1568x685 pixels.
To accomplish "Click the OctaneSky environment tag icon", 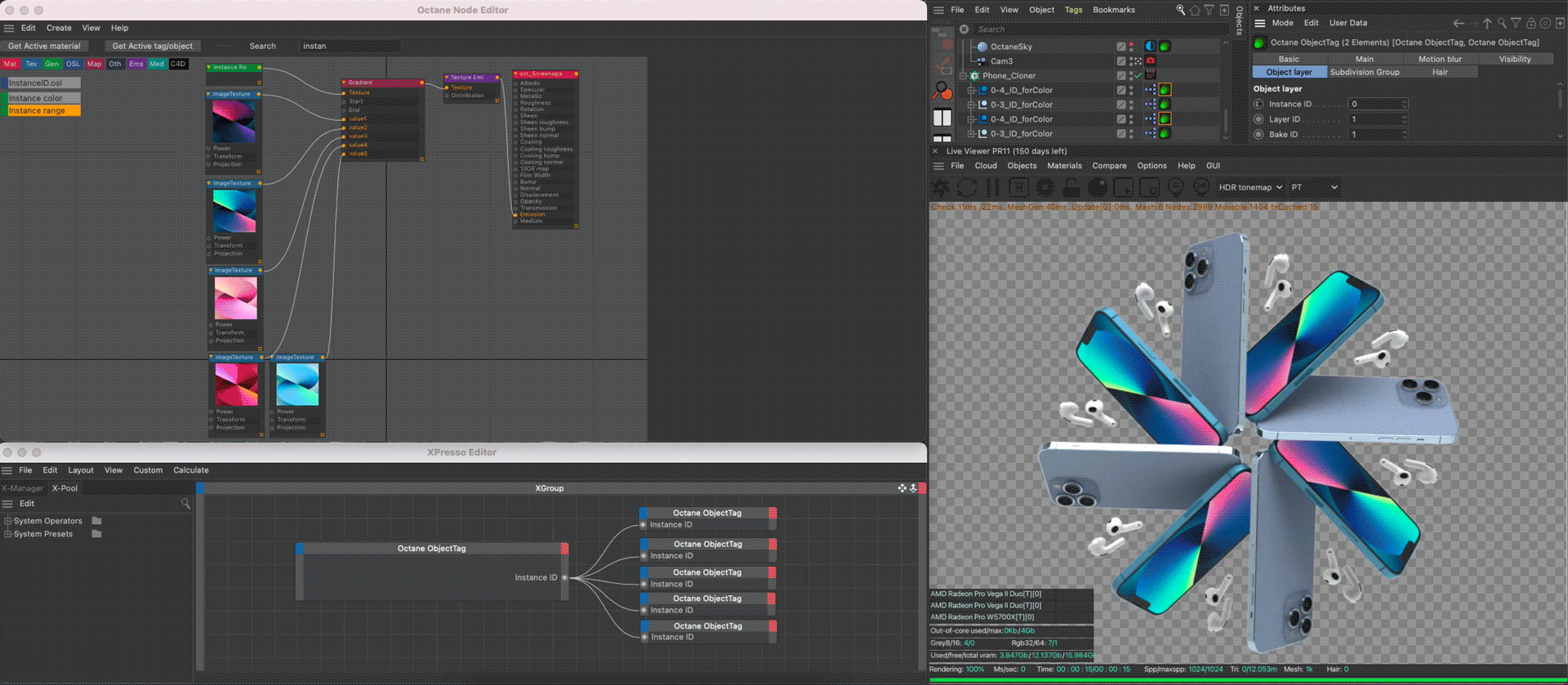I will coord(1150,47).
